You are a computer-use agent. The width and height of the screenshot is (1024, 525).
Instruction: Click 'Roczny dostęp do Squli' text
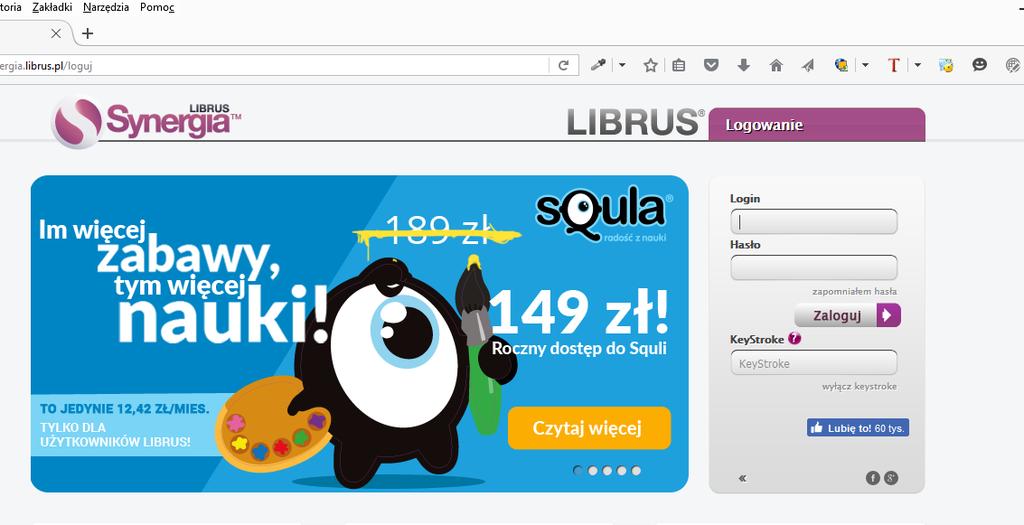point(579,348)
